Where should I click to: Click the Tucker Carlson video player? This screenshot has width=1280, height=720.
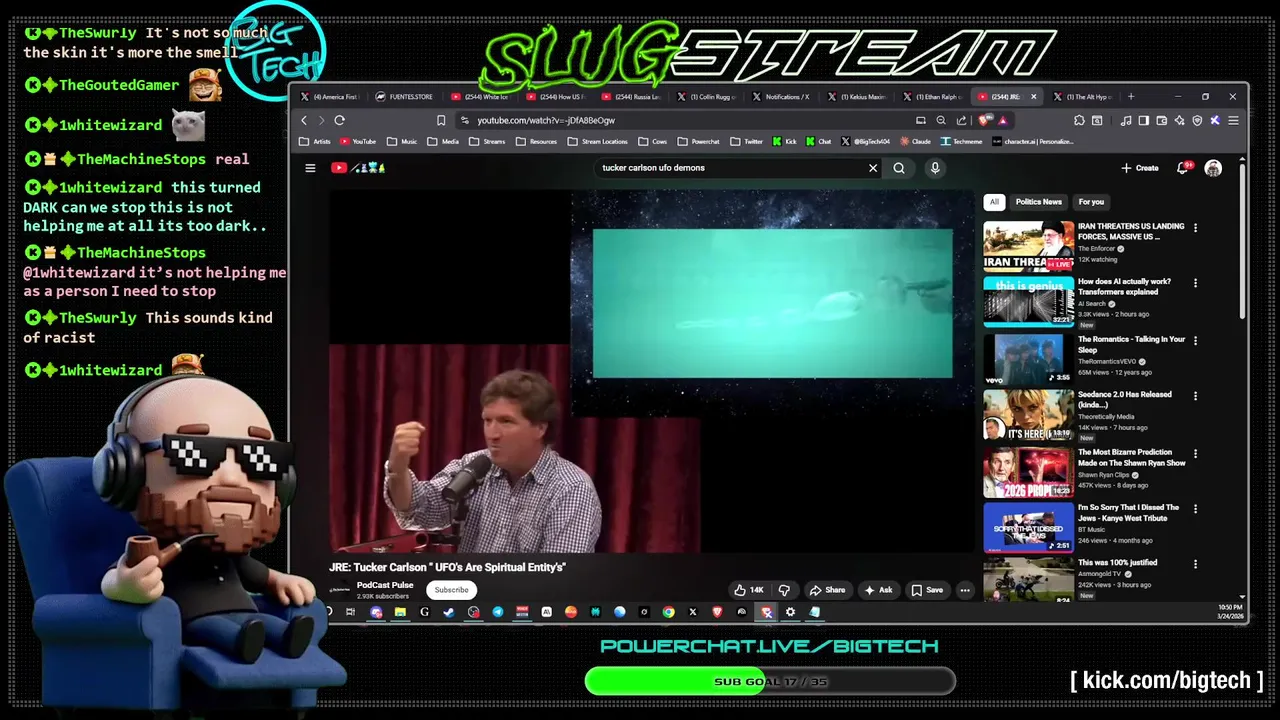click(650, 371)
